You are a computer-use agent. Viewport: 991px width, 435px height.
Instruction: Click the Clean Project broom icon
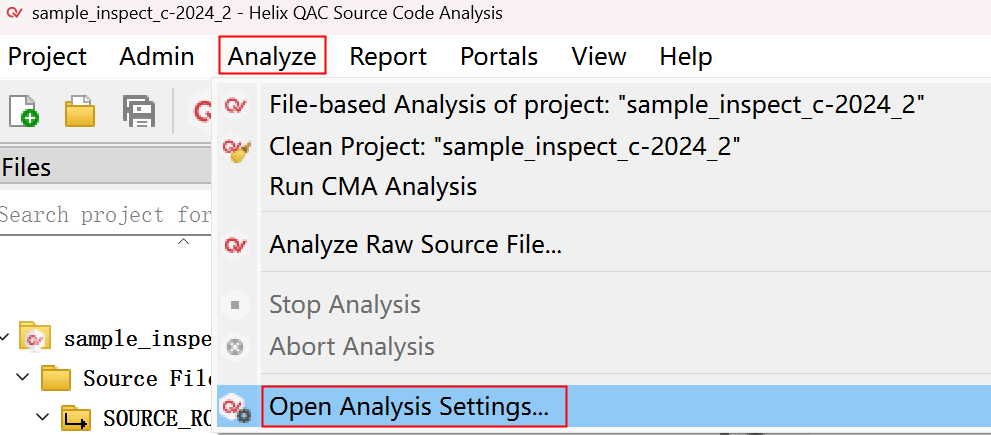pos(237,149)
